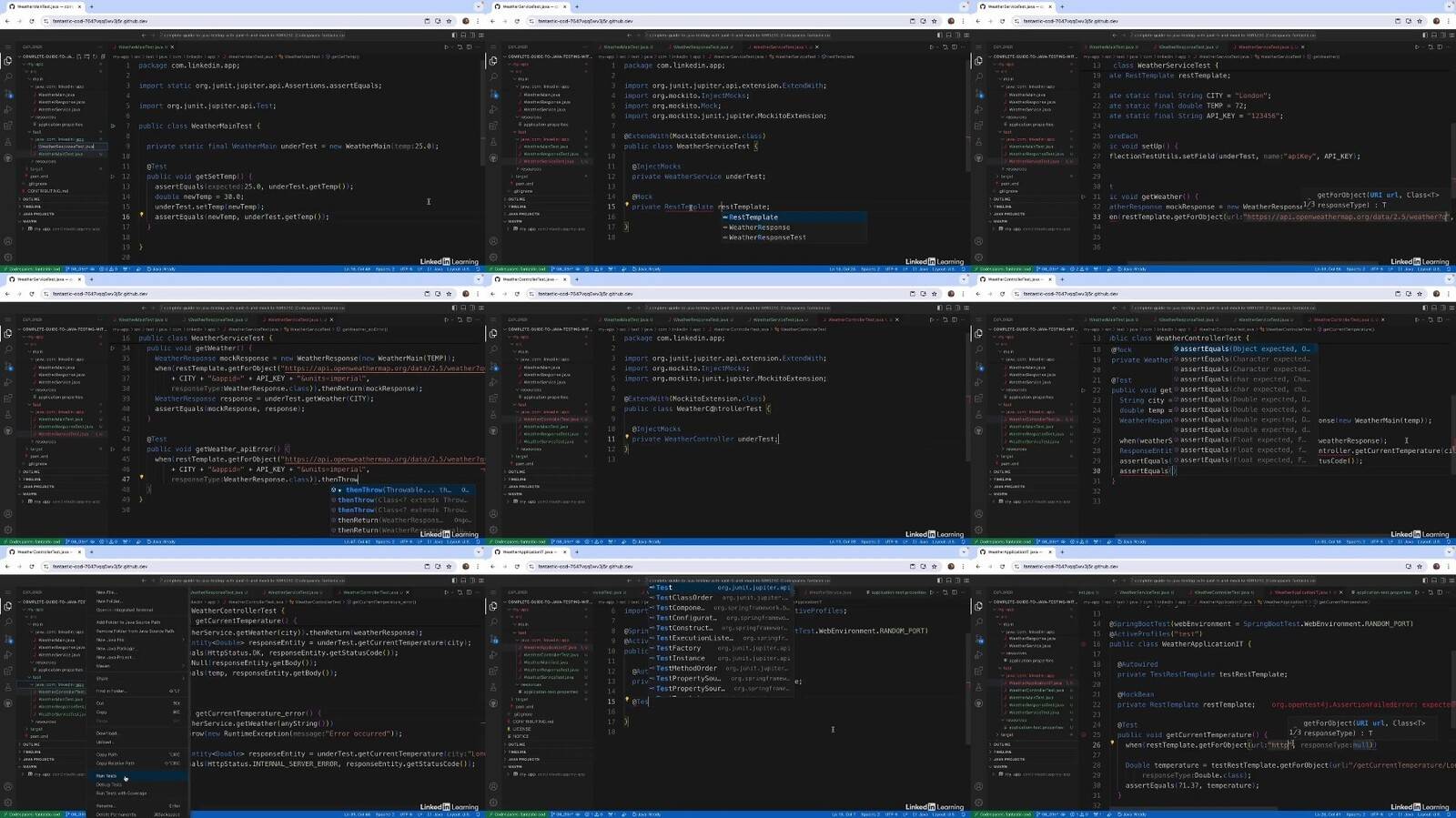Toggle the panel layout in bottom-left editor
Screen dimensions: 1456x818
click(461, 581)
